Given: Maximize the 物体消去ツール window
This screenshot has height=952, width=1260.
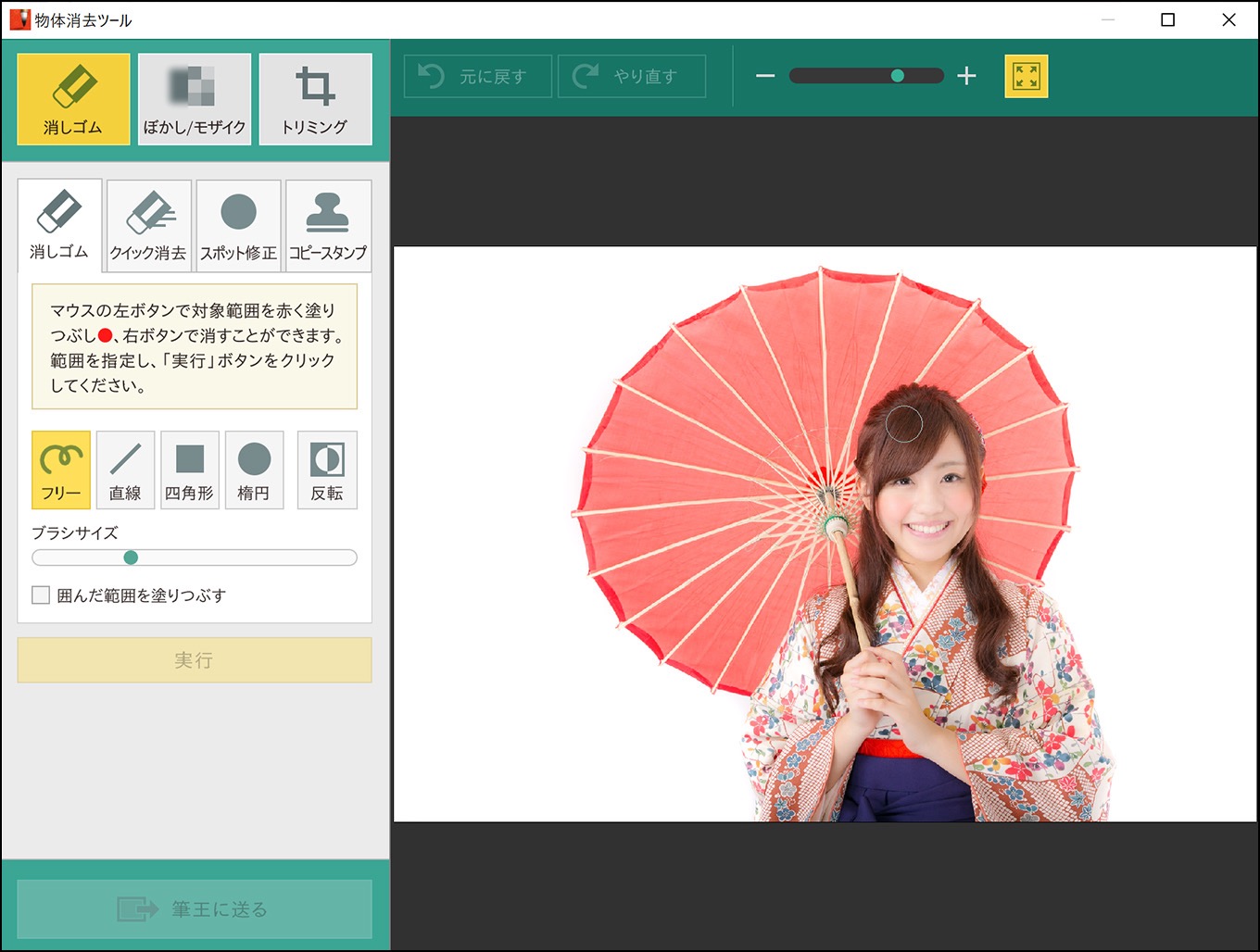Looking at the screenshot, I should (1168, 19).
